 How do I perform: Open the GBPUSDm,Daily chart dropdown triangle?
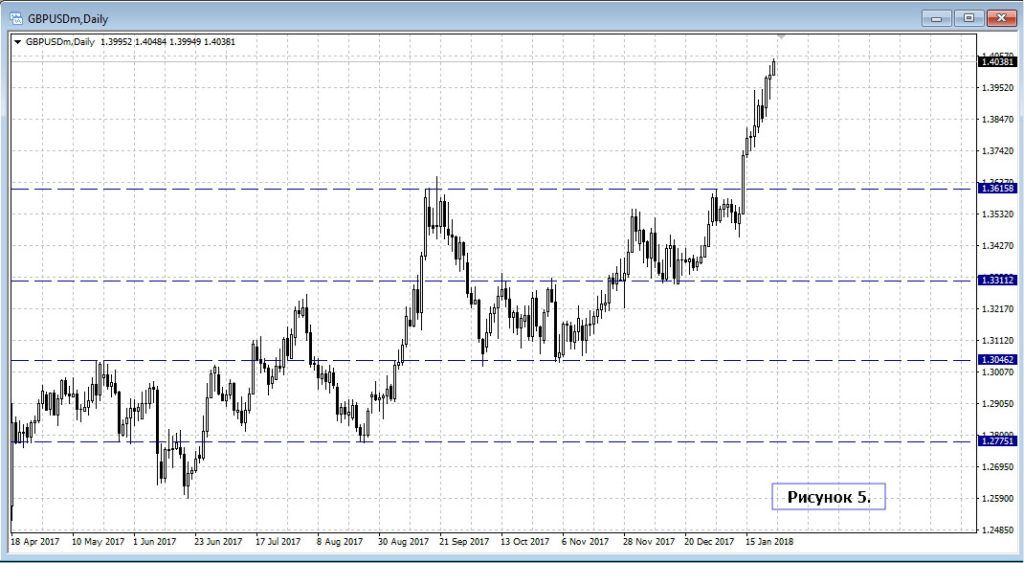coord(17,42)
